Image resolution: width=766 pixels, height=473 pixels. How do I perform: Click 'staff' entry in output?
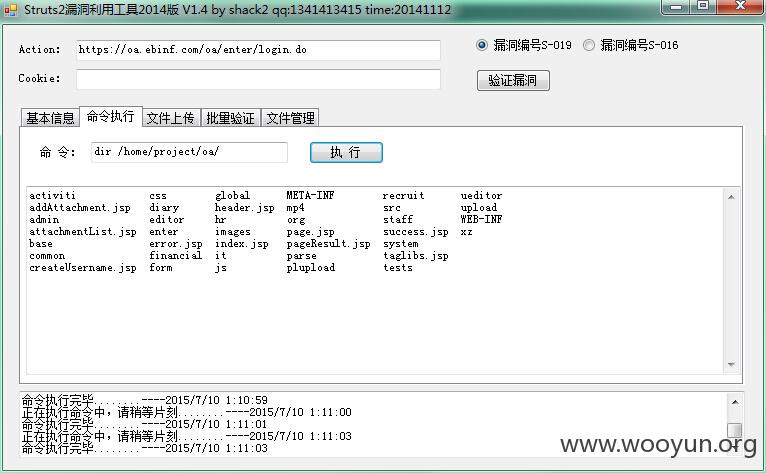coord(398,219)
